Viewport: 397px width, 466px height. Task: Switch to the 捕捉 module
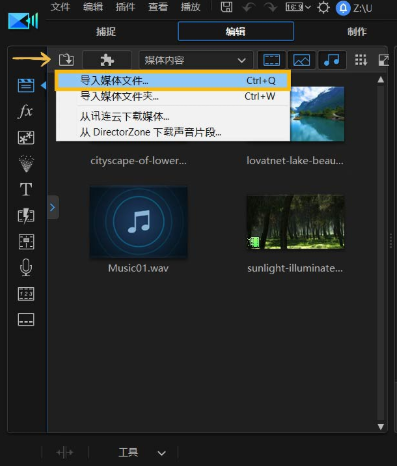(106, 32)
